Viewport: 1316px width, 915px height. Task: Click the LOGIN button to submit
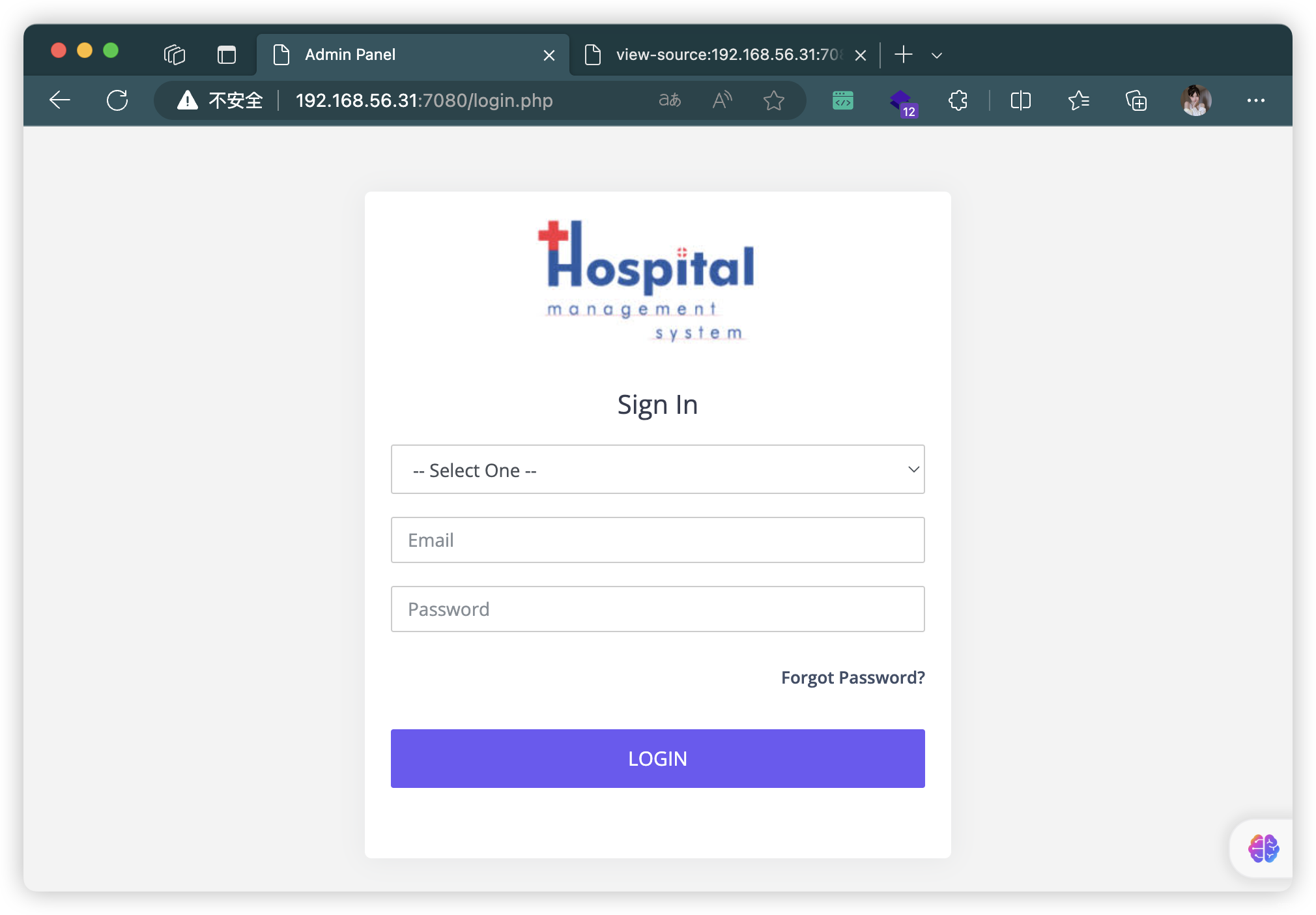pyautogui.click(x=657, y=758)
